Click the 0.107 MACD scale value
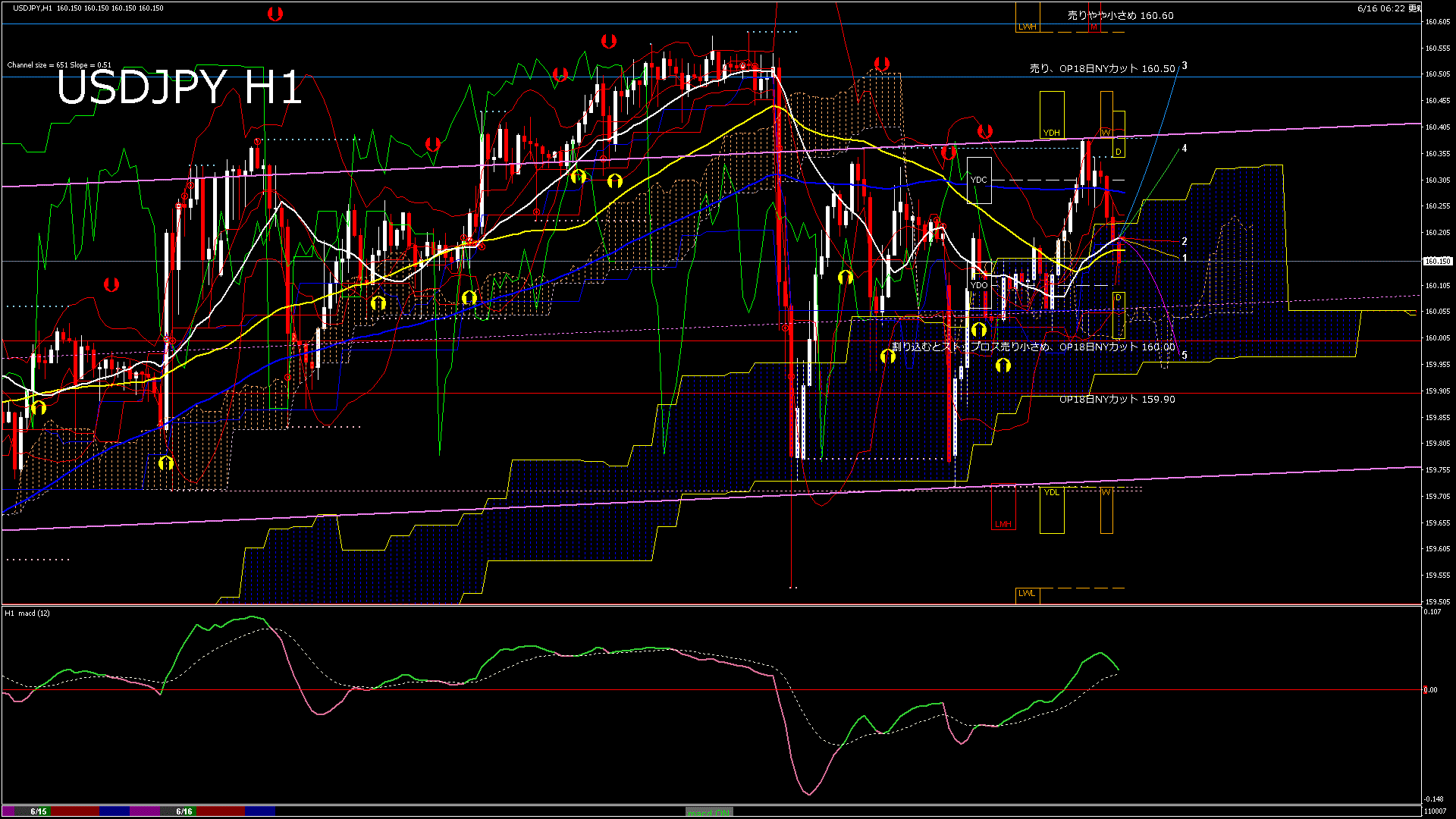The height and width of the screenshot is (819, 1456). (x=1432, y=612)
